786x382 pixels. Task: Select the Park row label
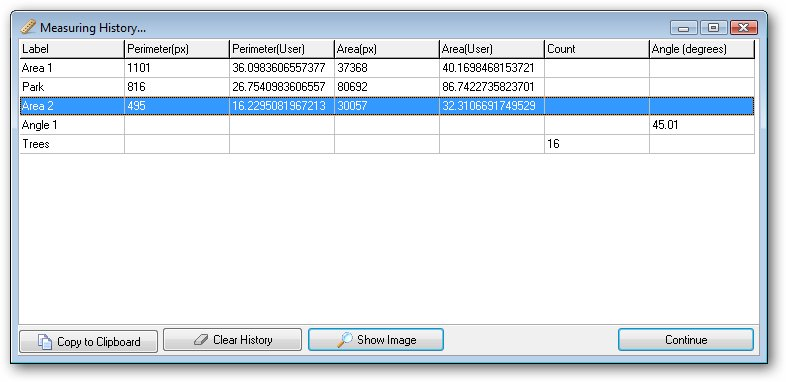pos(33,87)
